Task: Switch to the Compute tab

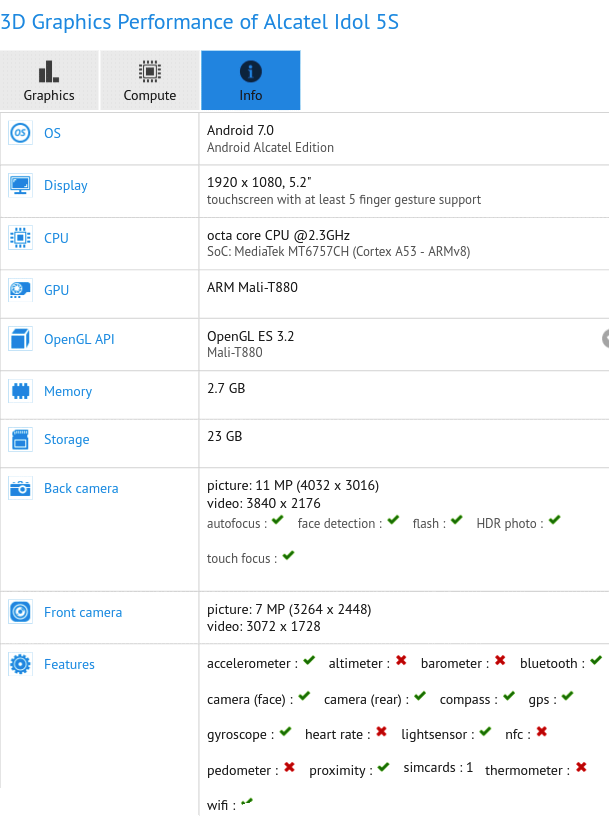Action: [x=150, y=80]
